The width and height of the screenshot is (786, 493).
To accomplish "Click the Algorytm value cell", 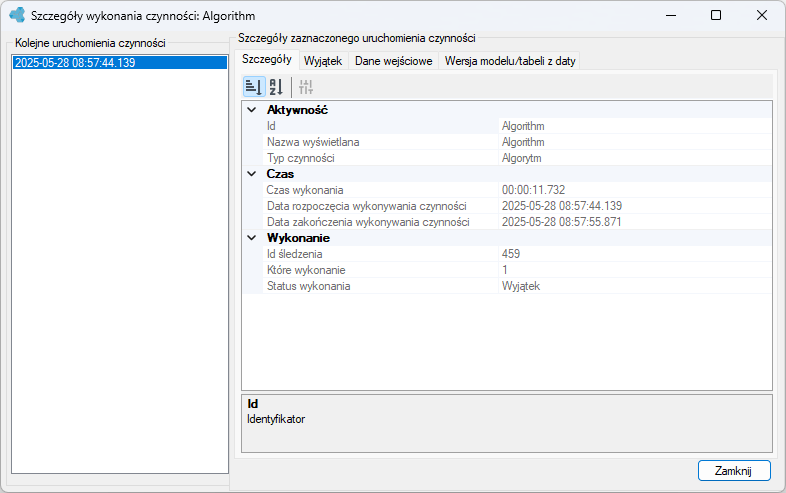I will [x=635, y=158].
